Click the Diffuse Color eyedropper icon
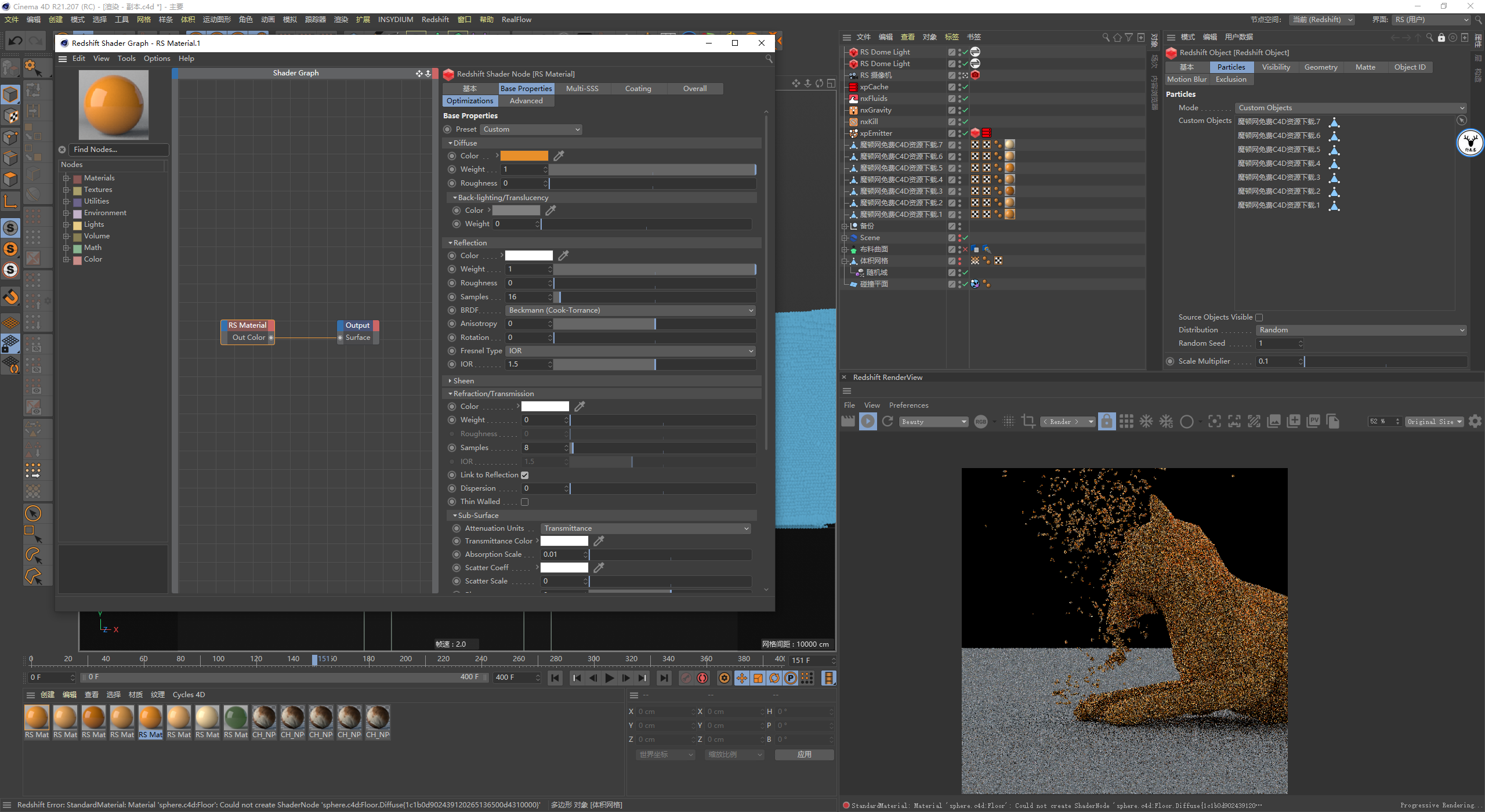 (x=559, y=156)
